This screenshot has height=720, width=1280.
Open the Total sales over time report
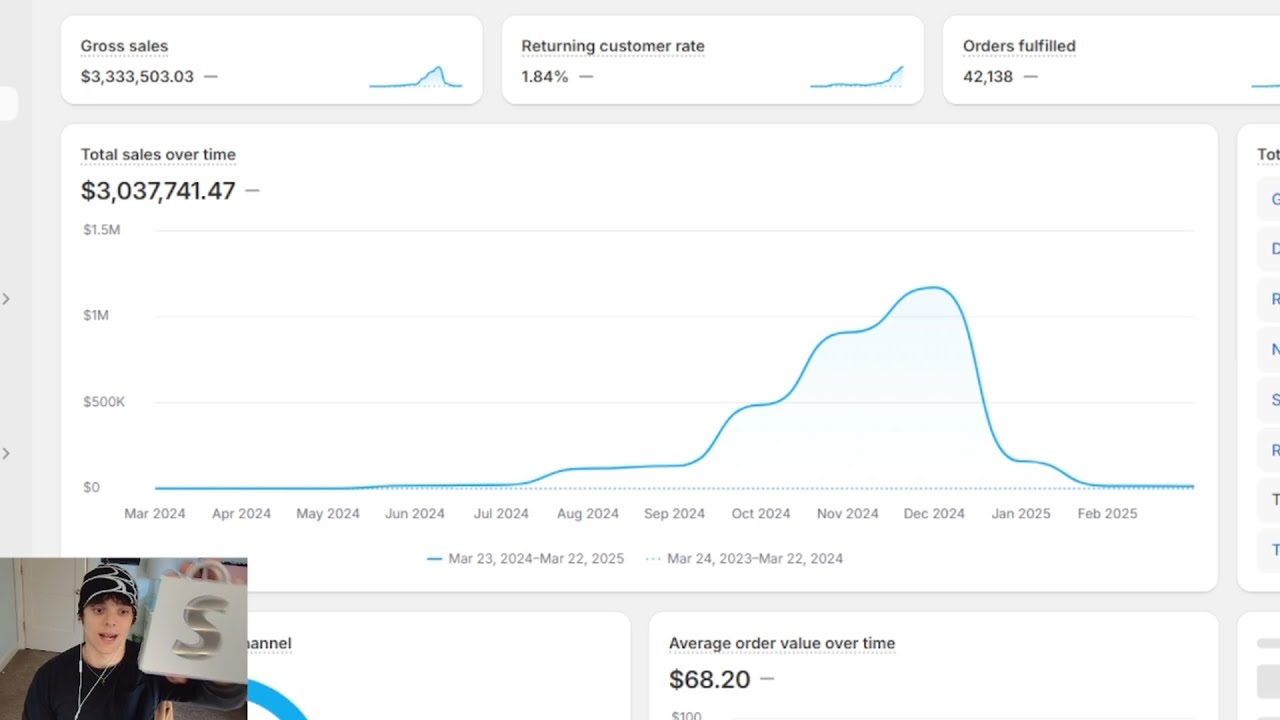pyautogui.click(x=158, y=154)
